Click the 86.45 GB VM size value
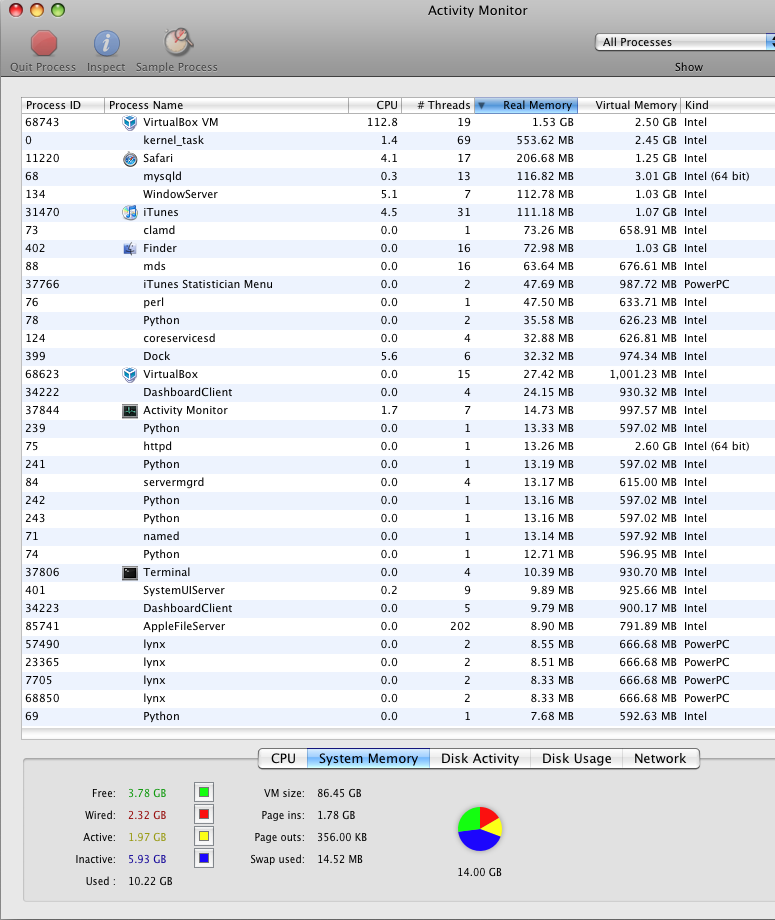Viewport: 775px width, 920px height. tap(339, 793)
